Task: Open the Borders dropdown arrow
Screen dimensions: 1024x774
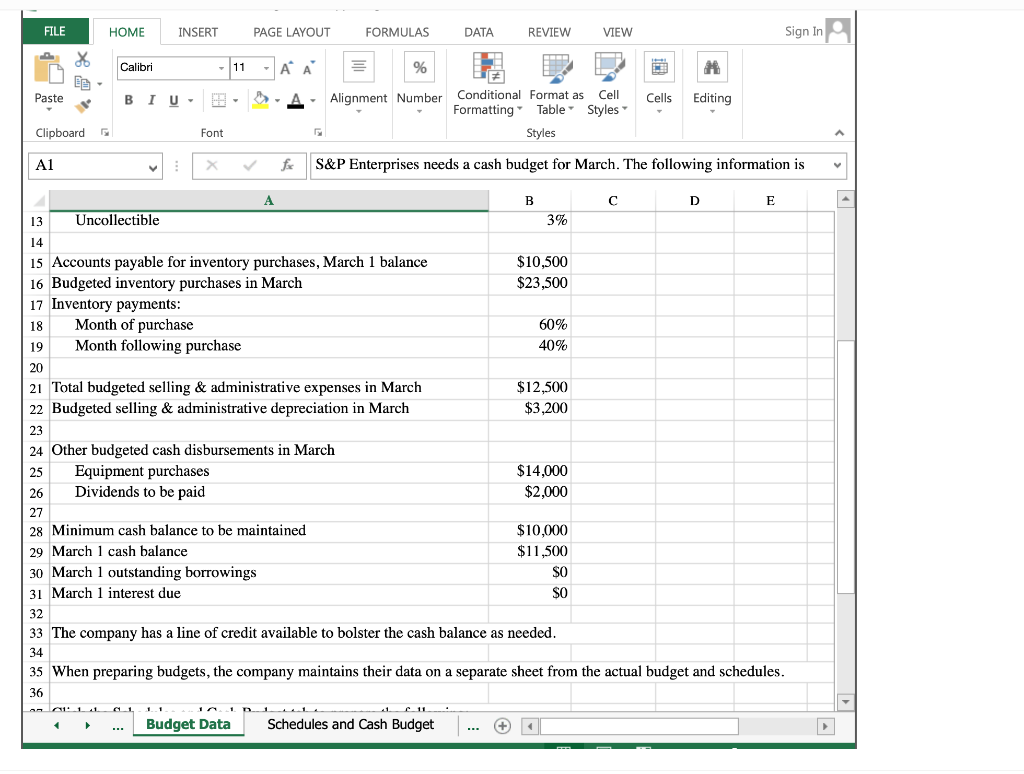Action: click(x=235, y=101)
